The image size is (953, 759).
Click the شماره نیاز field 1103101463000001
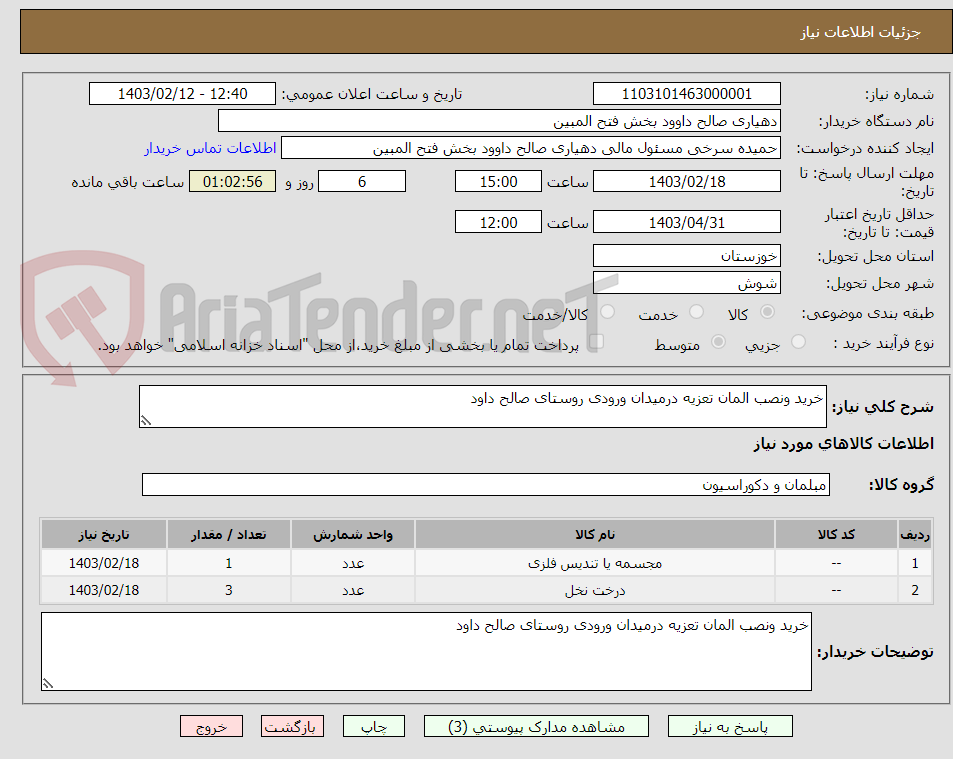(687, 94)
